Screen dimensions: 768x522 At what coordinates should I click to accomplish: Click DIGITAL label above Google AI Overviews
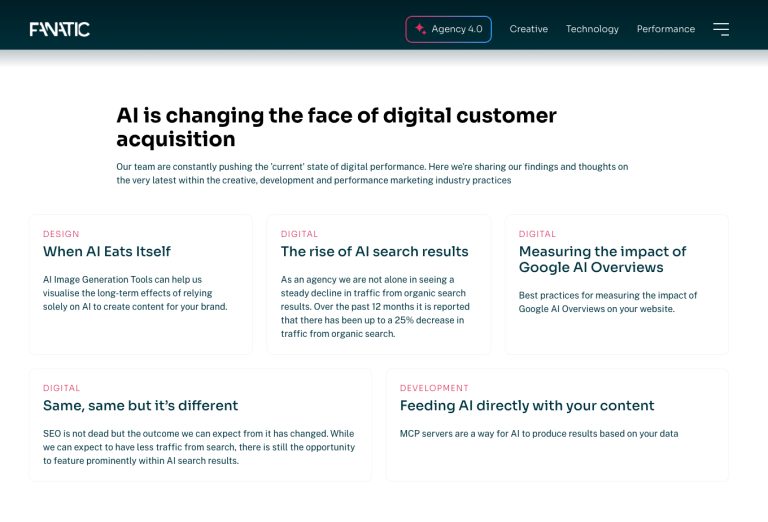click(537, 234)
